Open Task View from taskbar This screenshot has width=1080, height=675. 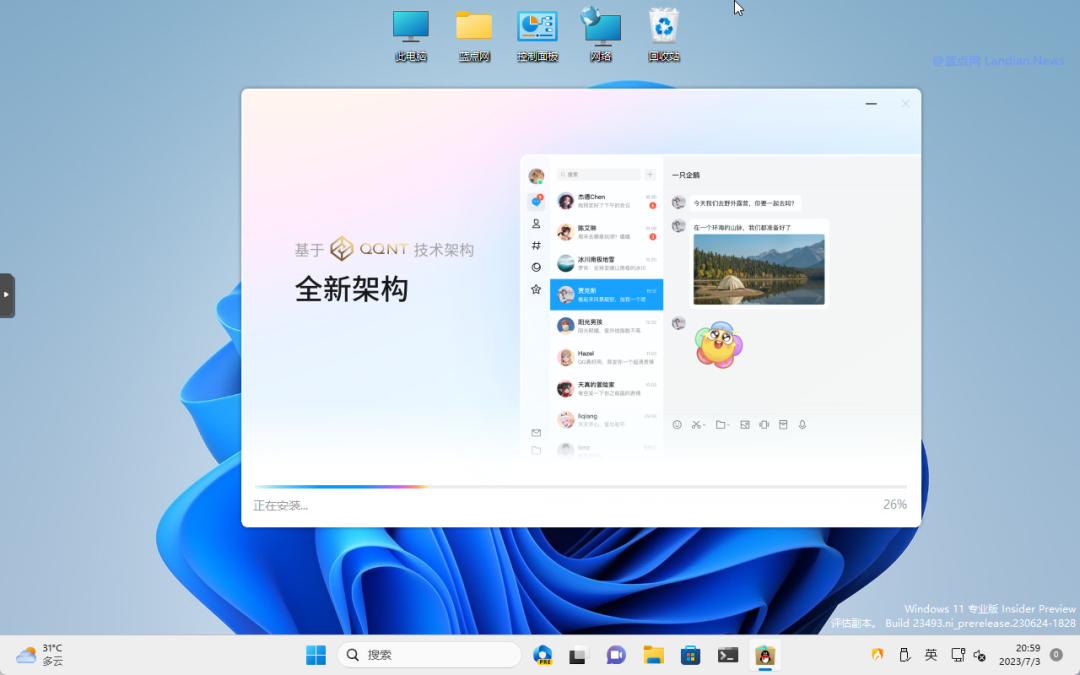[578, 654]
